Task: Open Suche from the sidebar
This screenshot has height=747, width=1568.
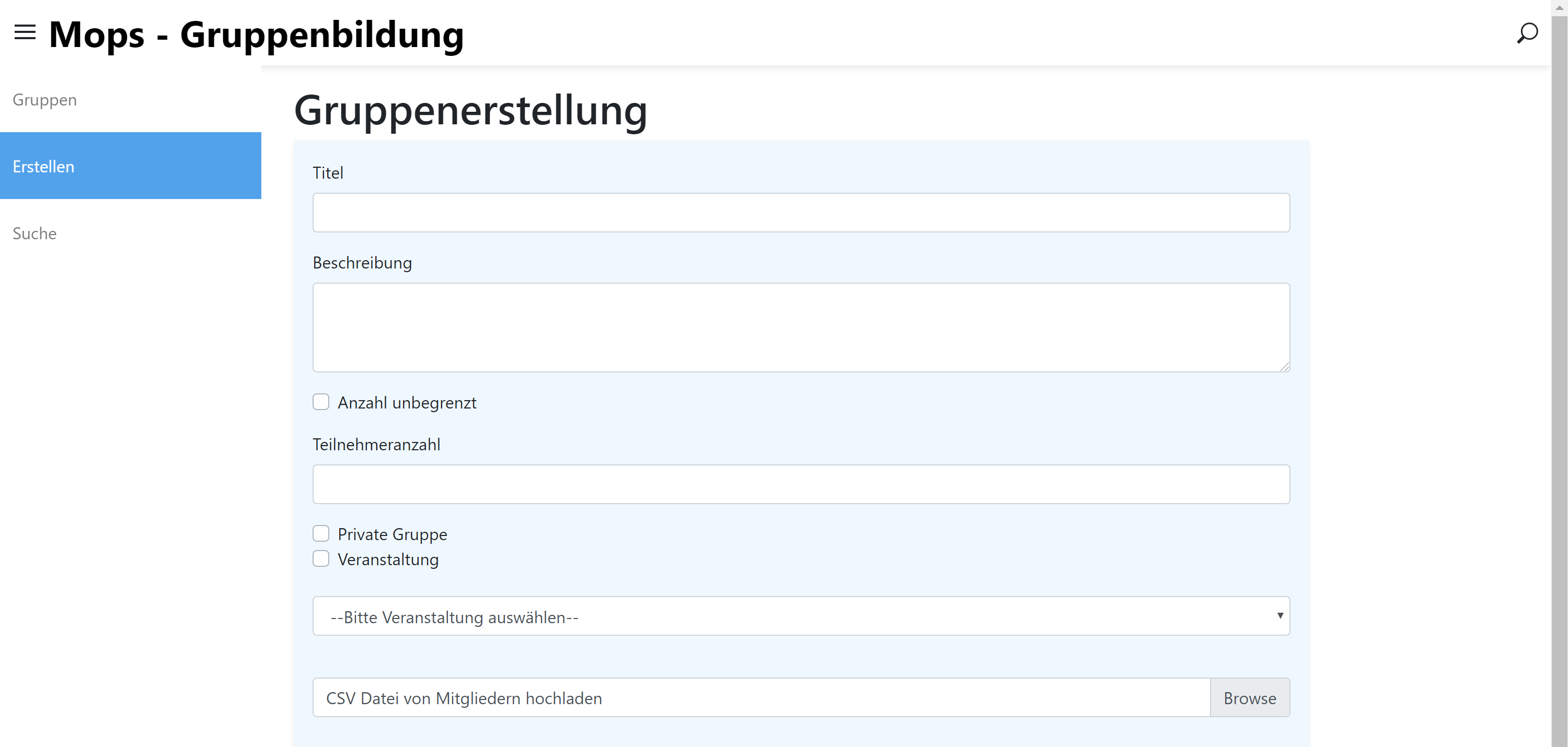Action: coord(34,234)
